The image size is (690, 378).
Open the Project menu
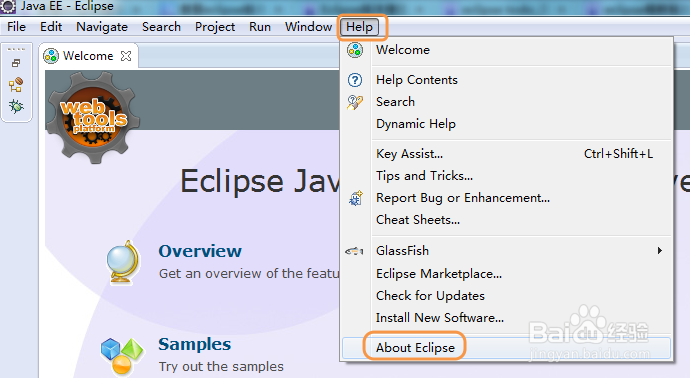point(215,27)
